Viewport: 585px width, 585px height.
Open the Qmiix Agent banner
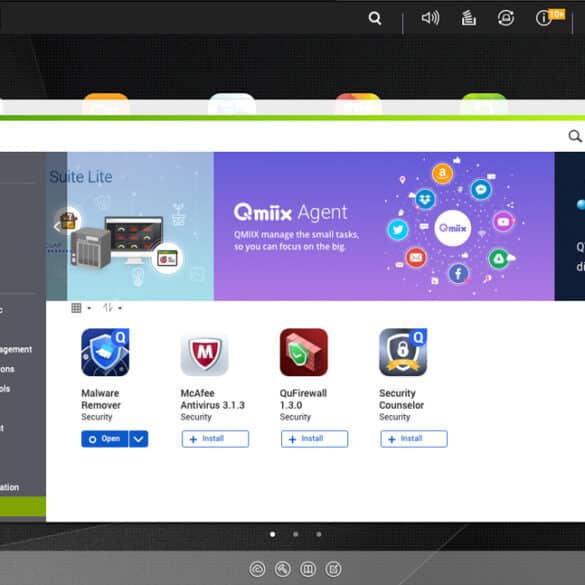pyautogui.click(x=384, y=226)
